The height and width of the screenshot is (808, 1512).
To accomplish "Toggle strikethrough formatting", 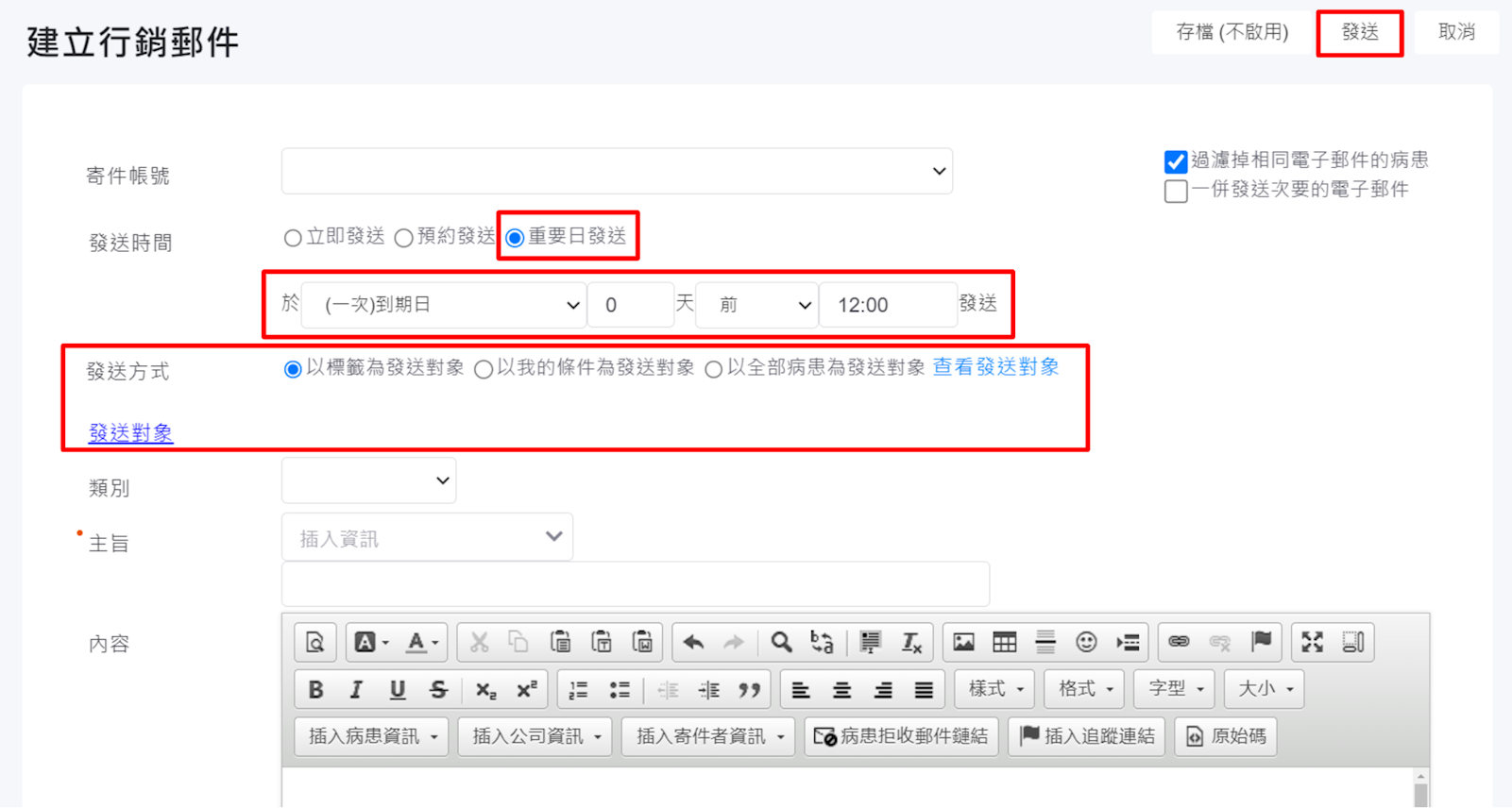I will tap(438, 690).
